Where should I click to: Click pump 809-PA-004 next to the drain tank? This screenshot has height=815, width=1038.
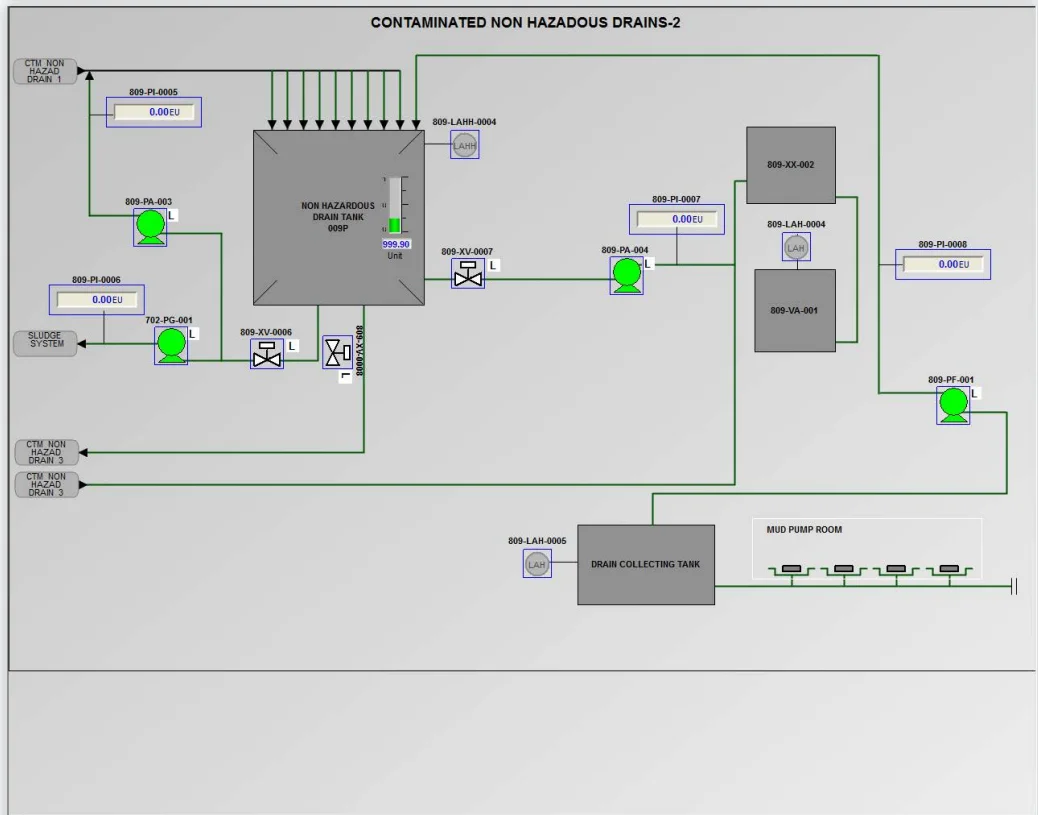click(x=627, y=272)
